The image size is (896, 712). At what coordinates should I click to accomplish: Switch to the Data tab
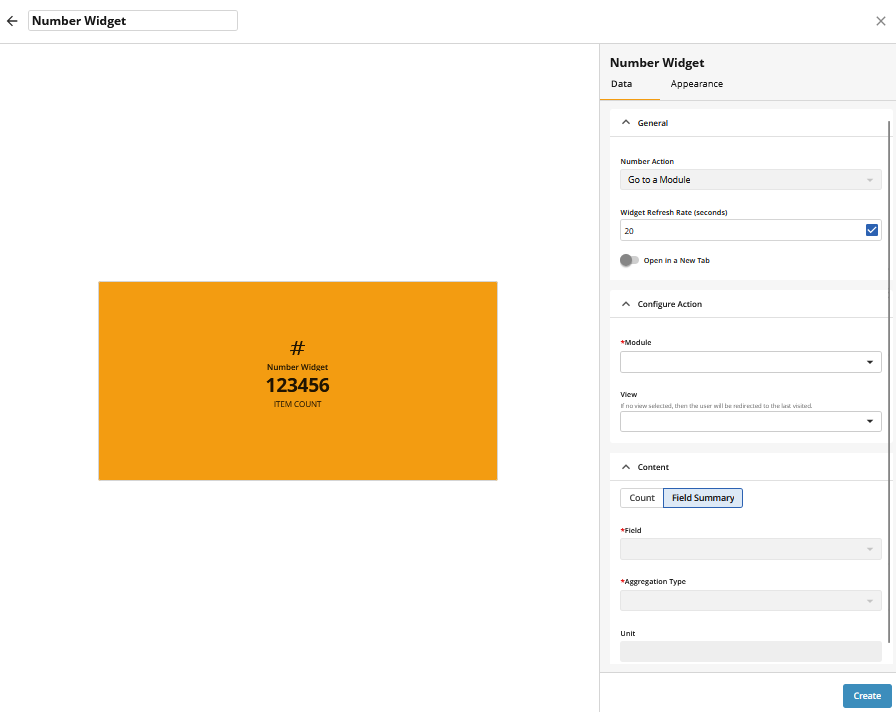tap(621, 84)
